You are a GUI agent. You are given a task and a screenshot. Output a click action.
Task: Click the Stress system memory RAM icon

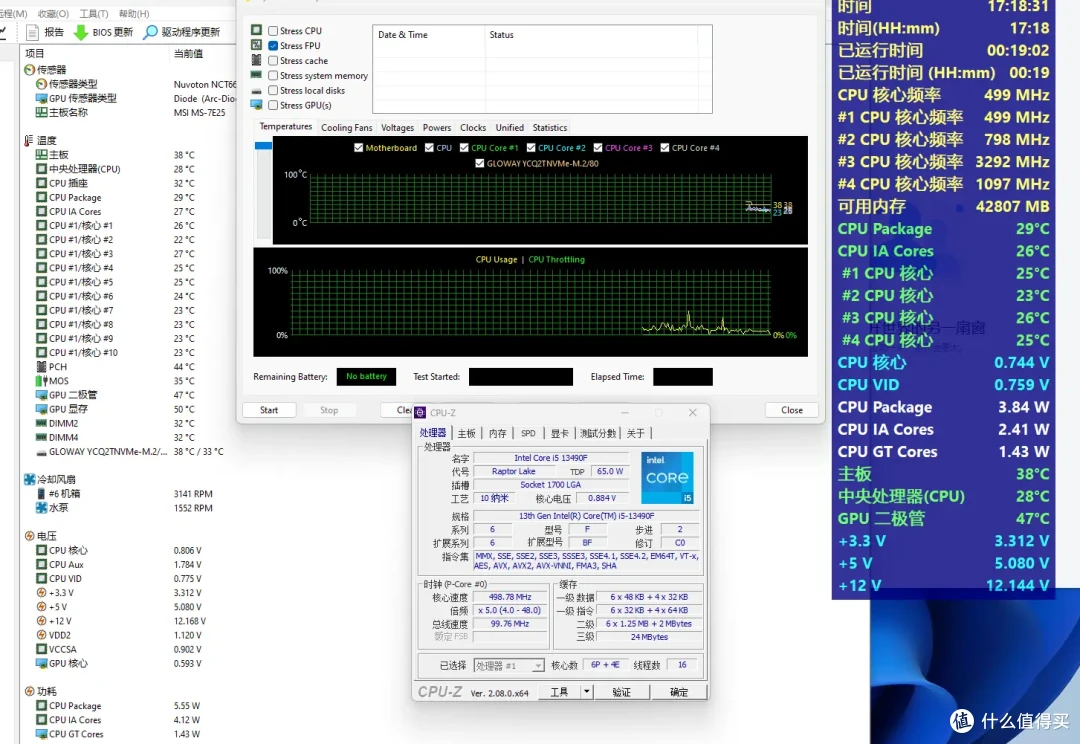[x=256, y=74]
